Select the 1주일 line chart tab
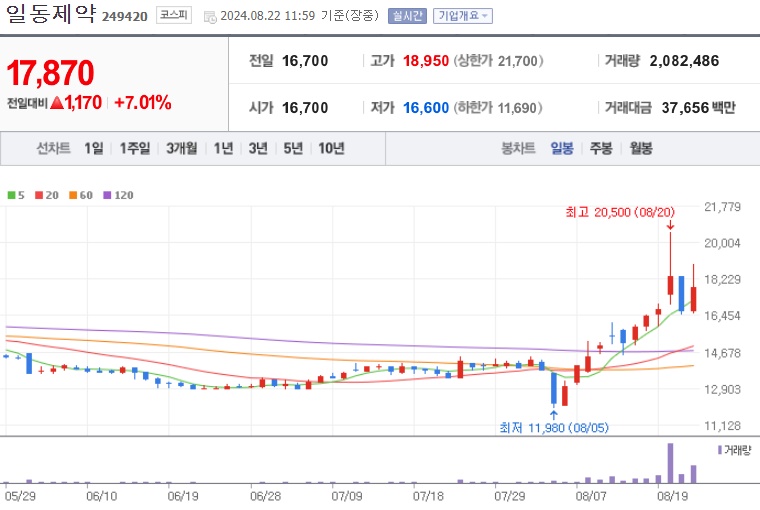Screen dimensions: 760x510 [135, 148]
